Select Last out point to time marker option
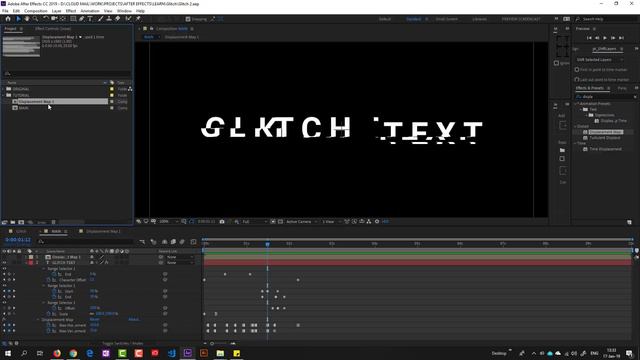 coord(577,80)
